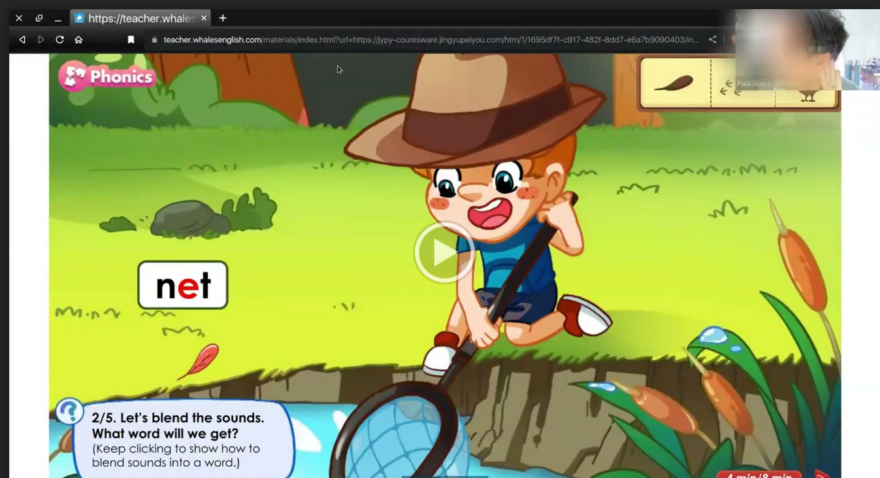880x478 pixels.
Task: Reload the current page
Action: [59, 40]
